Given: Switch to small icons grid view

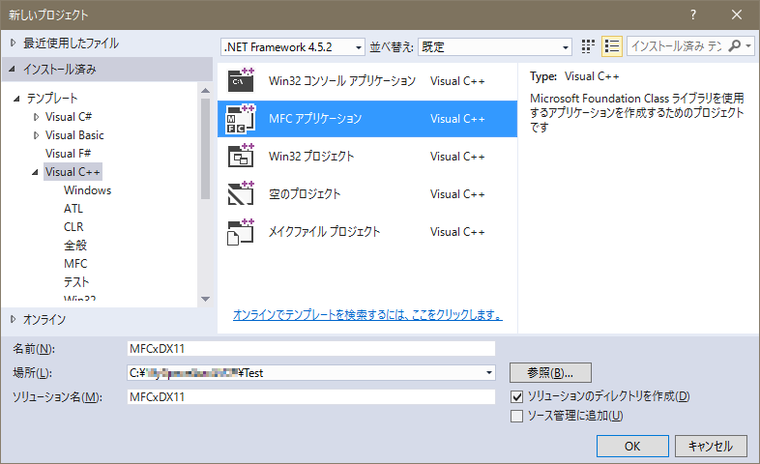Looking at the screenshot, I should 588,47.
